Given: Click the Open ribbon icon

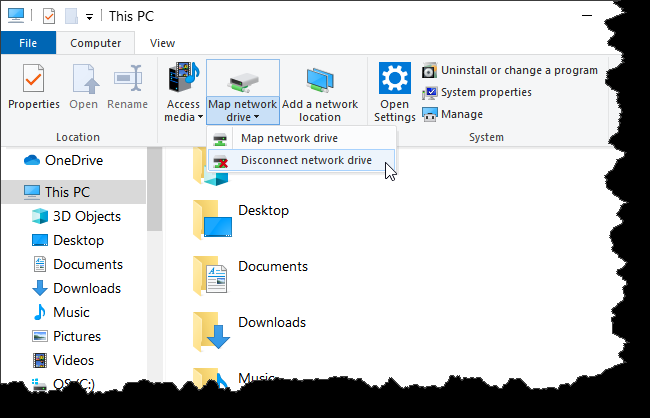Looking at the screenshot, I should 85,79.
